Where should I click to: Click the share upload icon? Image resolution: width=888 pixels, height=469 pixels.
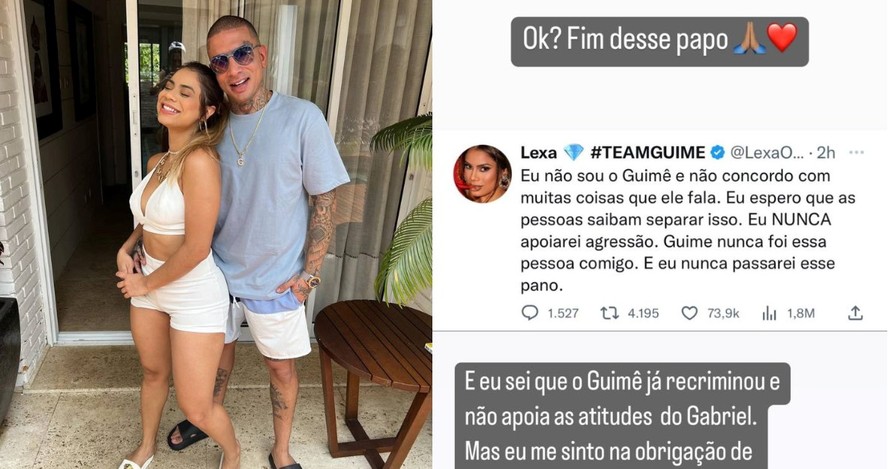pyautogui.click(x=855, y=313)
